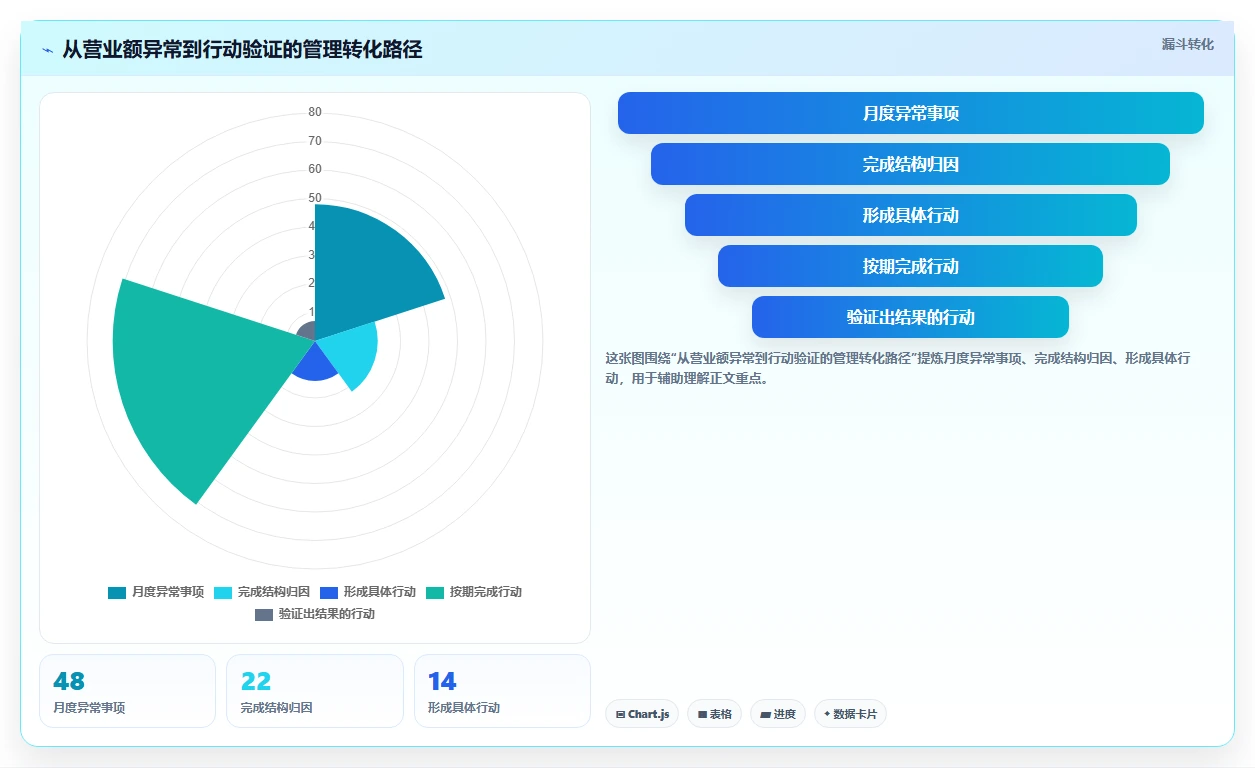Click the 按期完成行动 funnel bar
The height and width of the screenshot is (768, 1255).
(911, 266)
